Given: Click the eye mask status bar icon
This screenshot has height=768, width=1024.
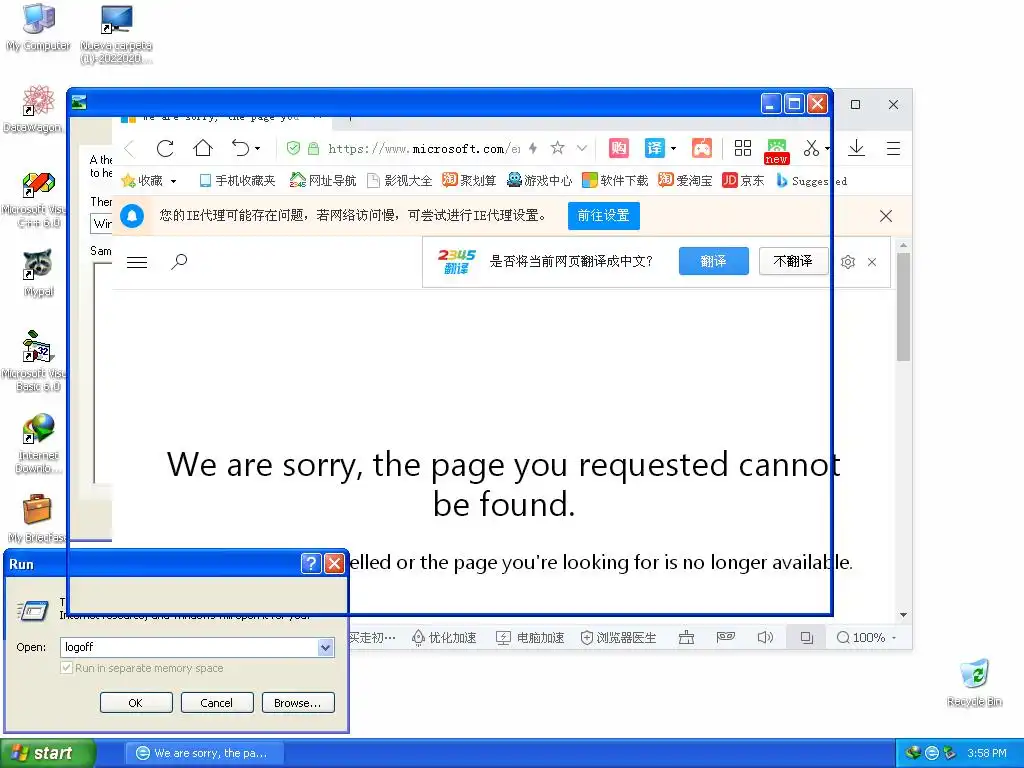Looking at the screenshot, I should click(x=726, y=637).
